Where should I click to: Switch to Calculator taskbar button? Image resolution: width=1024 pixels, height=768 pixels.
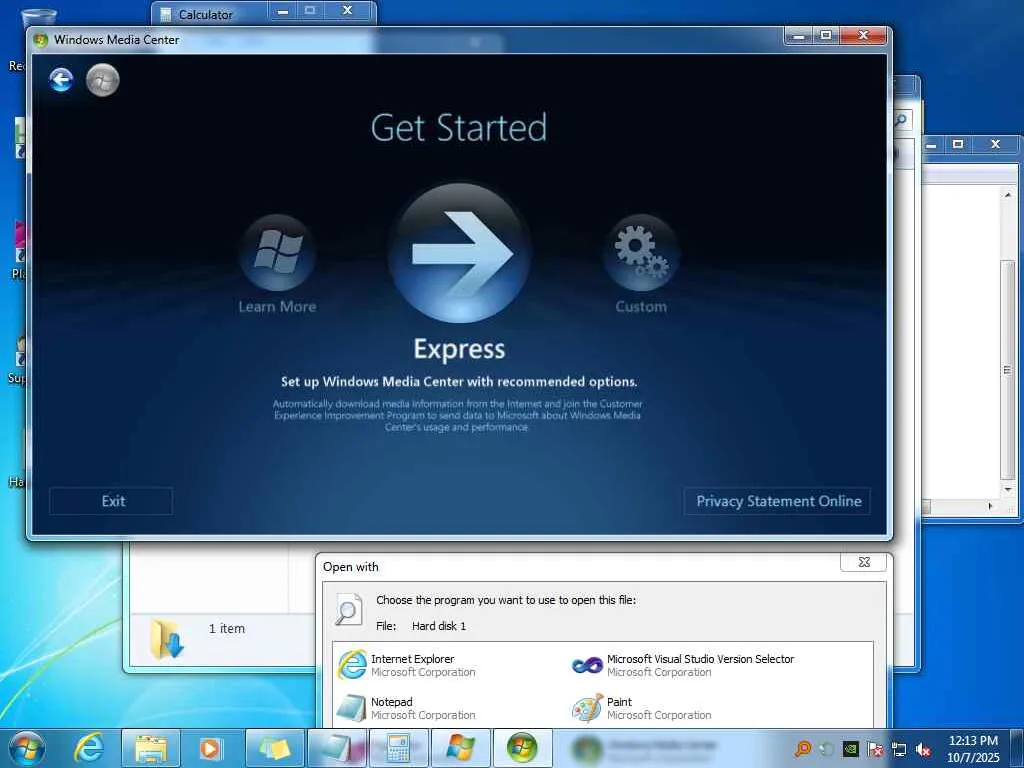(x=398, y=748)
